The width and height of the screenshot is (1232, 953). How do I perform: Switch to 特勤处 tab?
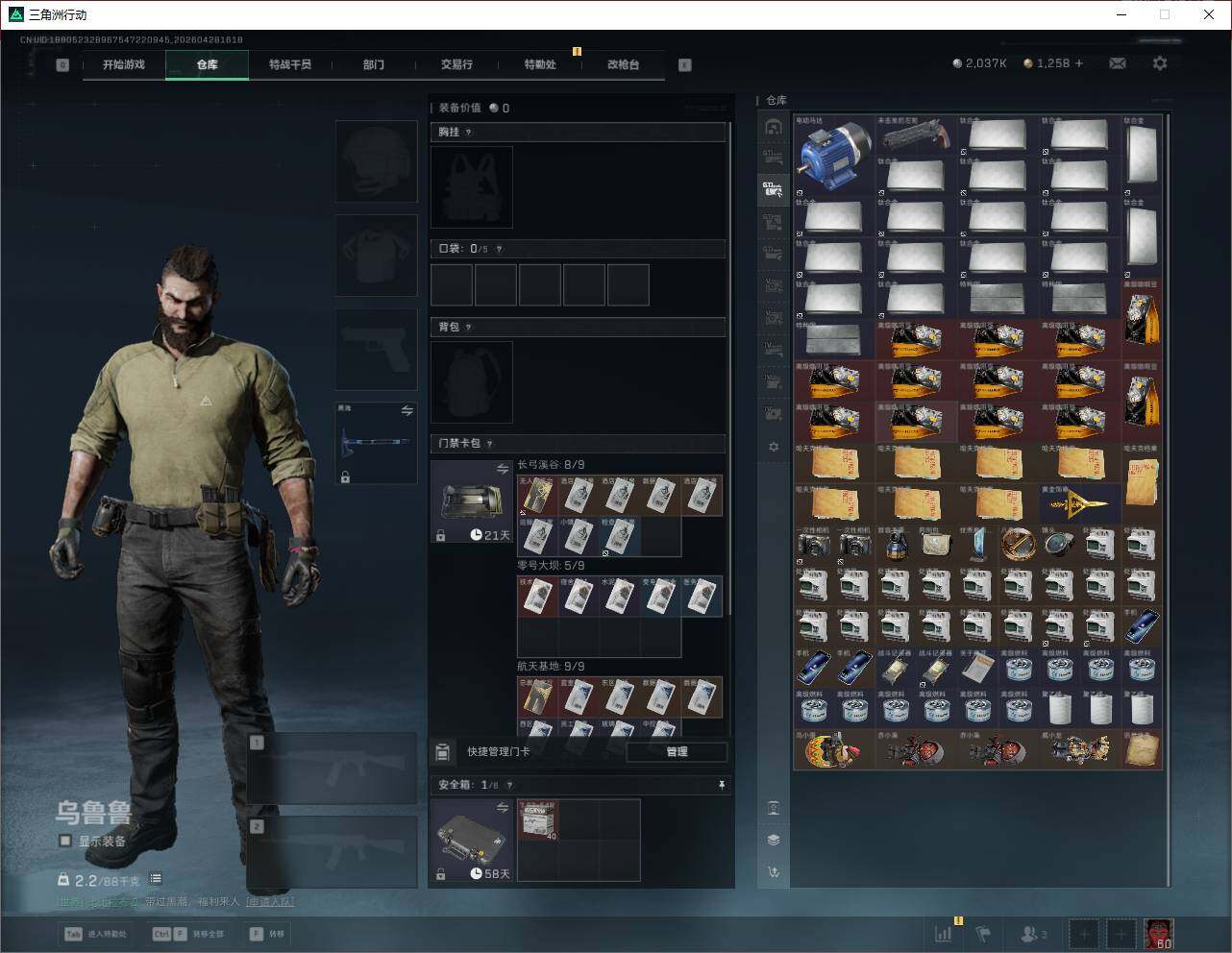click(540, 64)
